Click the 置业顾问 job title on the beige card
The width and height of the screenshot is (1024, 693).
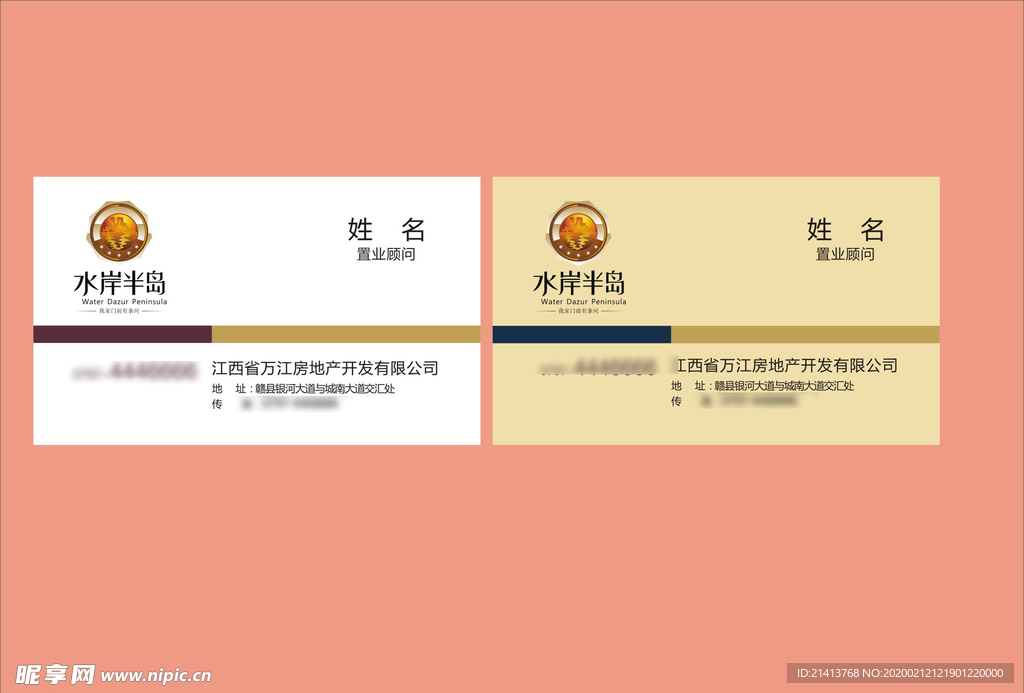tap(845, 254)
